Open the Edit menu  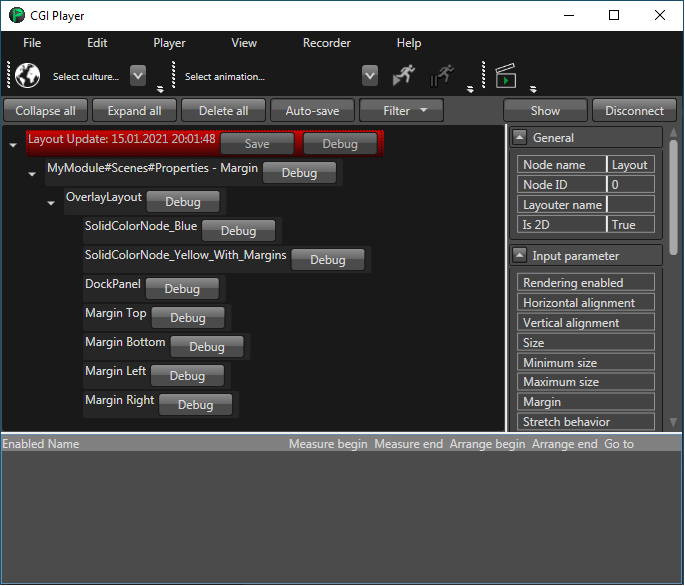click(97, 43)
